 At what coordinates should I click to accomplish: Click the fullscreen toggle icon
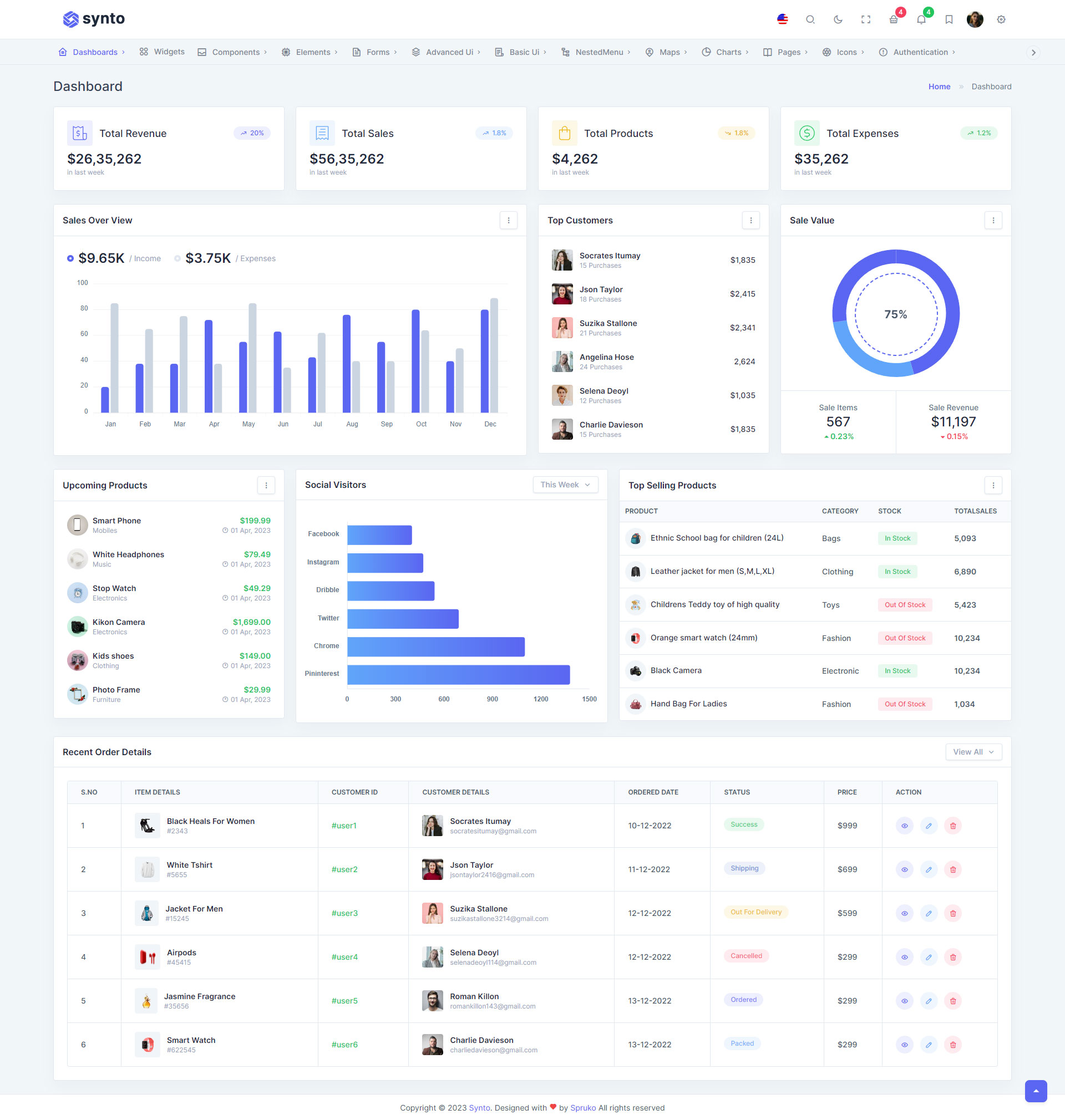click(865, 19)
